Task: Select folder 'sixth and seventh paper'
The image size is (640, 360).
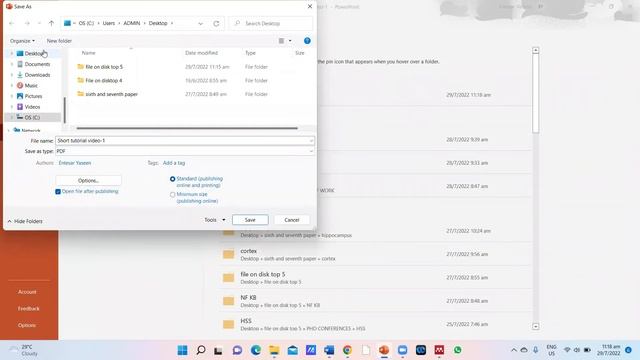Action: (111, 94)
